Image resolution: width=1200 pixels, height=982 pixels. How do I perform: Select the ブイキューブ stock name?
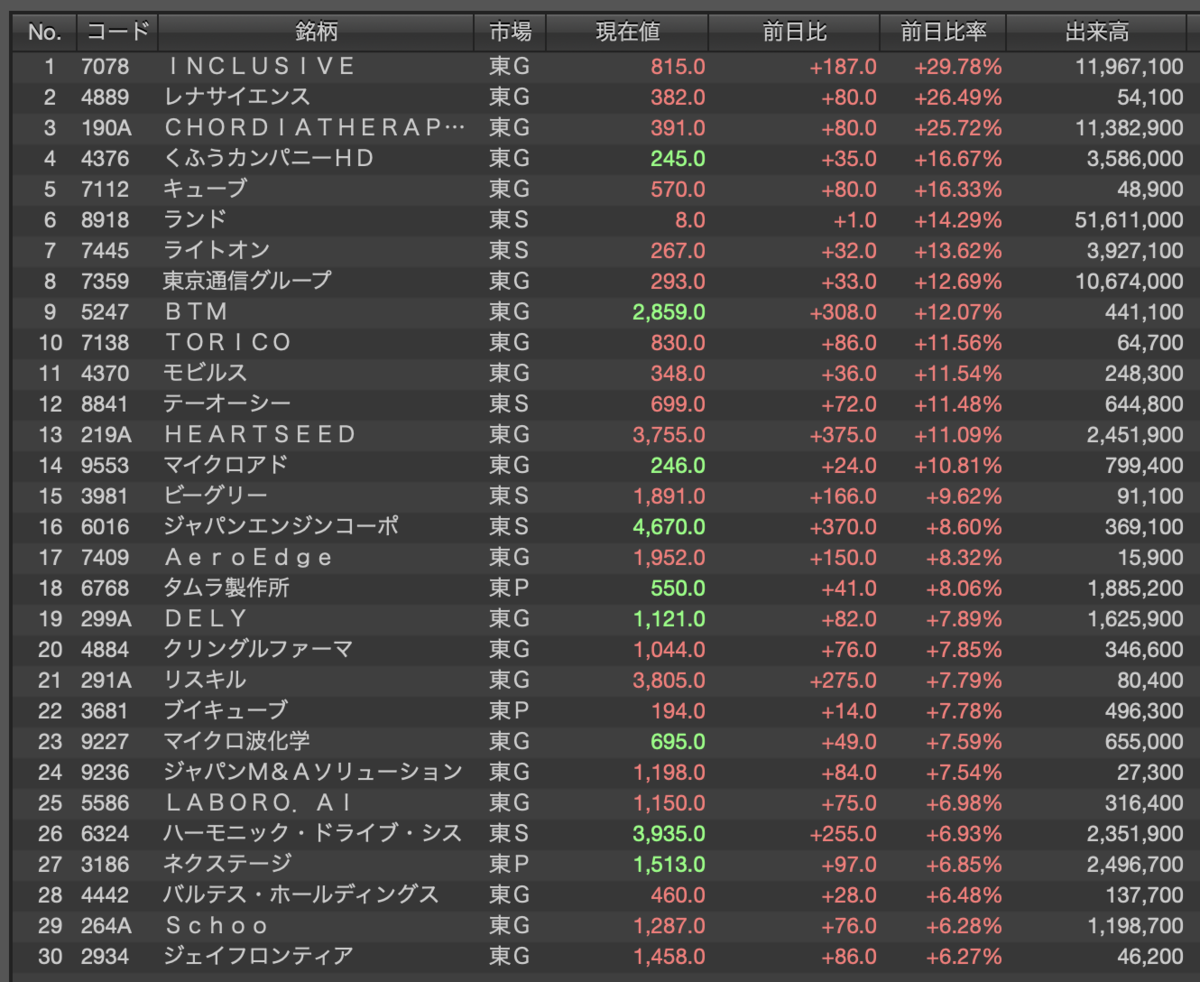(x=226, y=711)
